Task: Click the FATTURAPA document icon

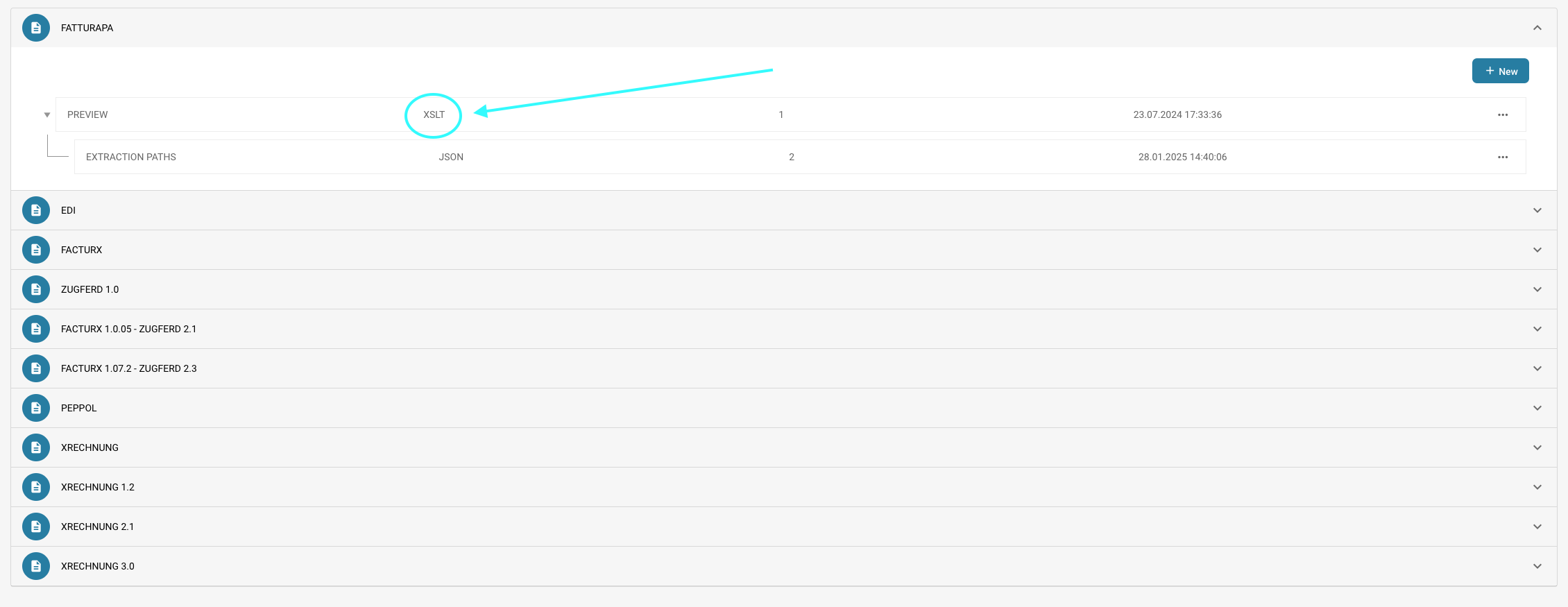Action: (x=36, y=28)
